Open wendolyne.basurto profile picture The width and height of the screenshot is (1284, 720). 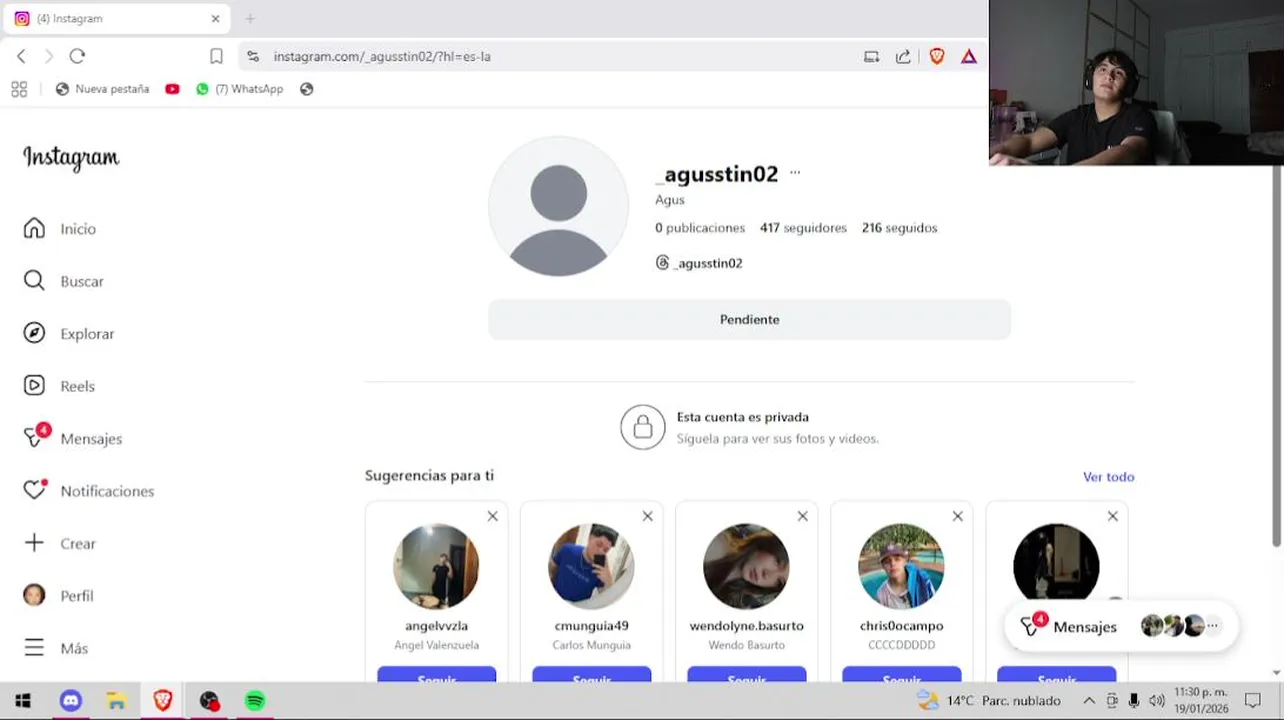pos(746,566)
